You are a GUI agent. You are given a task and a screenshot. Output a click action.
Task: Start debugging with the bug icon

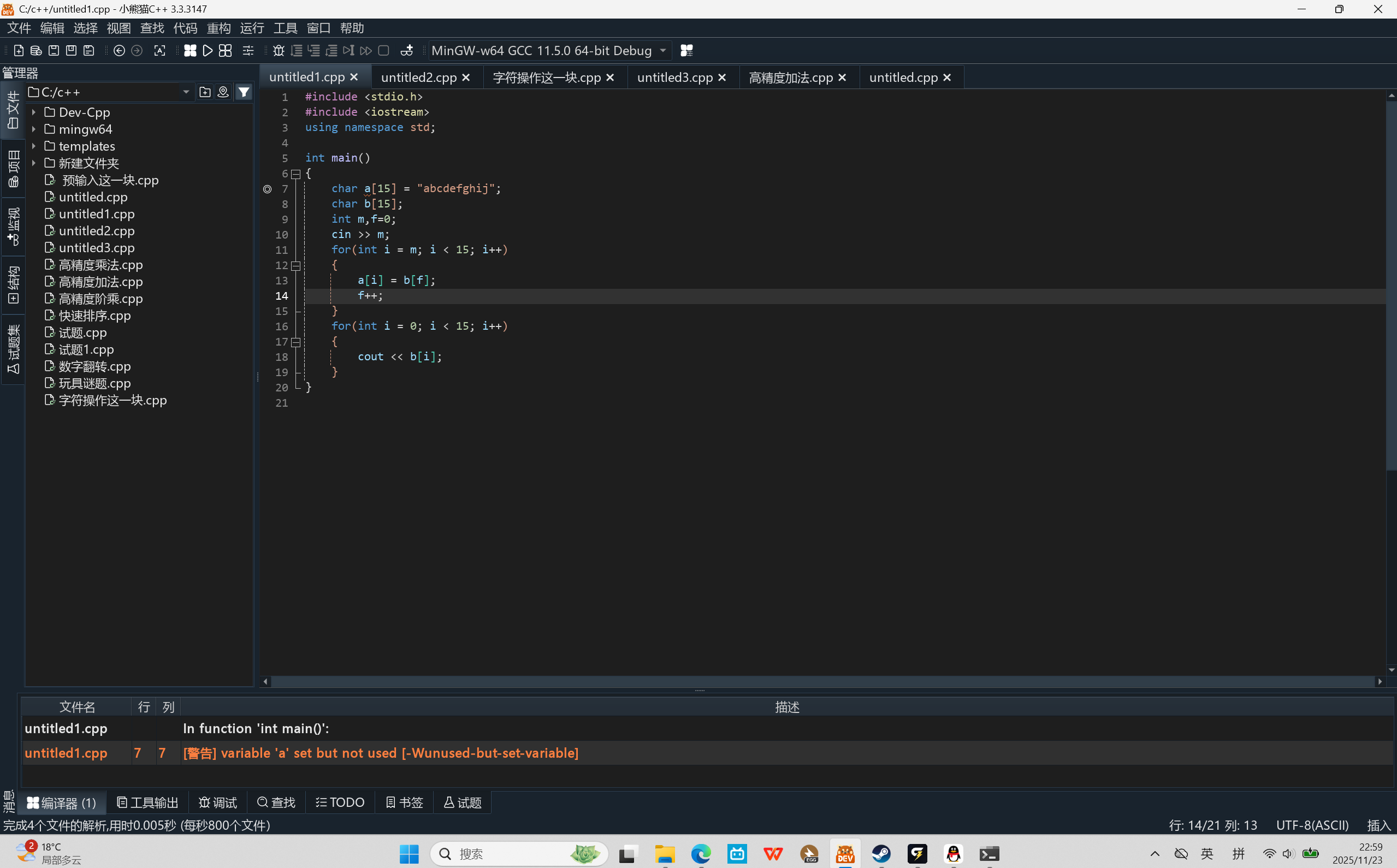[x=279, y=51]
